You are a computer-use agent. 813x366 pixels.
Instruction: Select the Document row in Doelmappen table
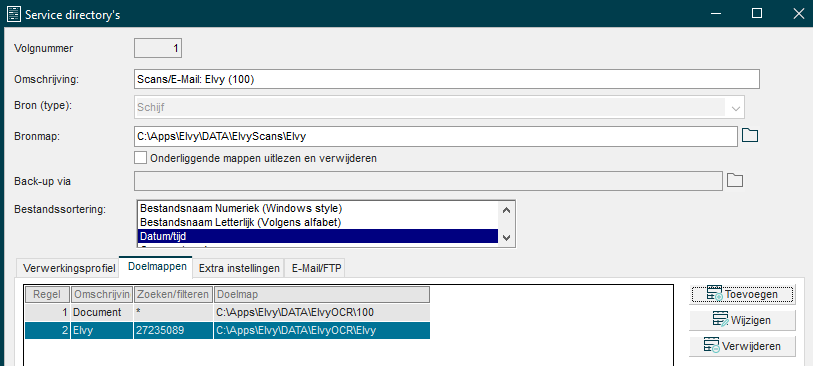click(x=228, y=313)
